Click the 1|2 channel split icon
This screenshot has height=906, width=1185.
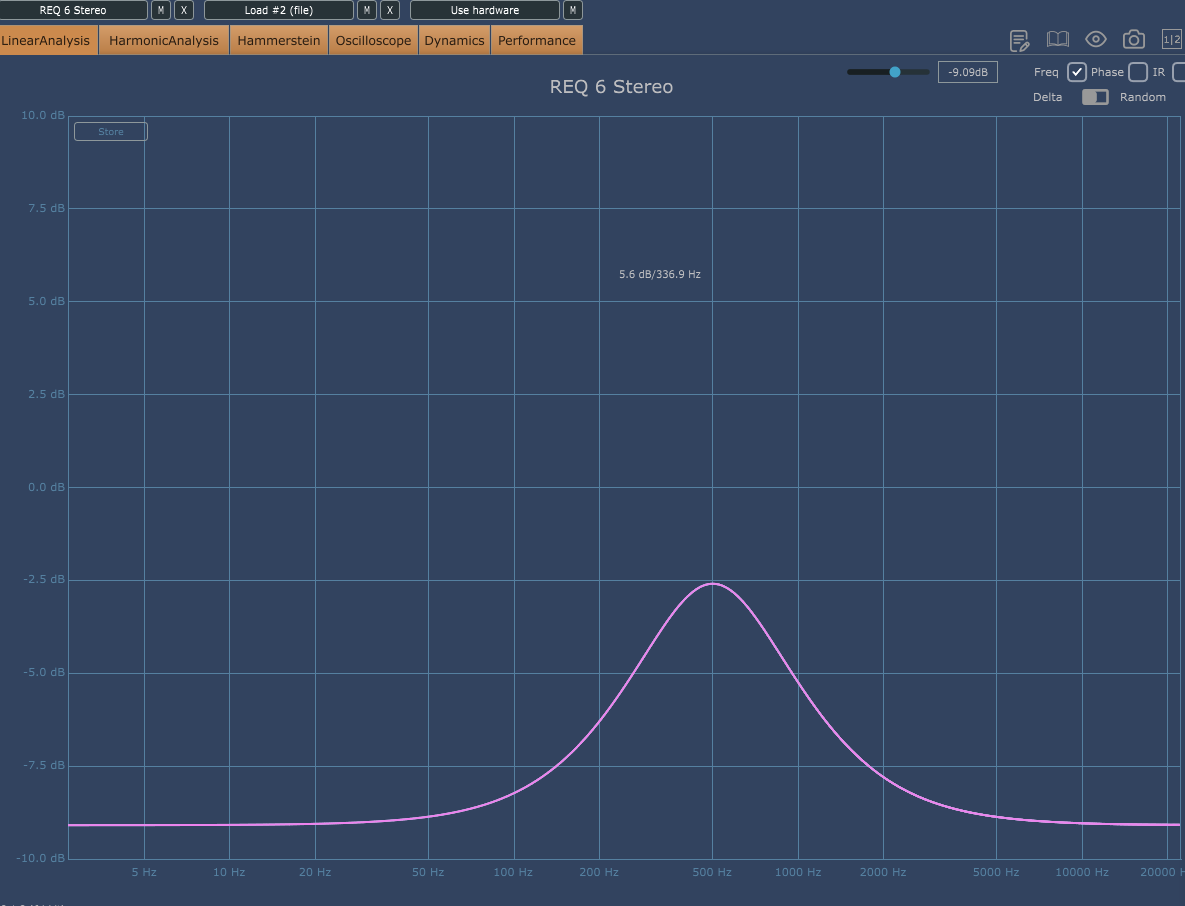click(1171, 40)
